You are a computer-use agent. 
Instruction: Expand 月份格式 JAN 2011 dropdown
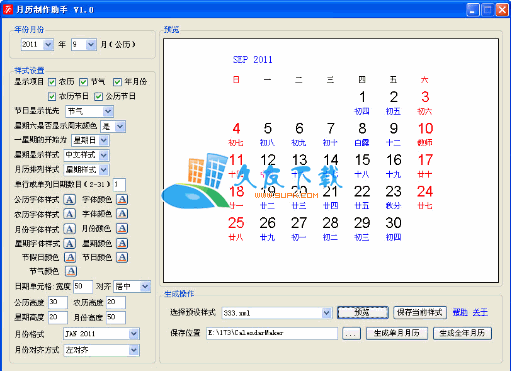[x=134, y=334]
